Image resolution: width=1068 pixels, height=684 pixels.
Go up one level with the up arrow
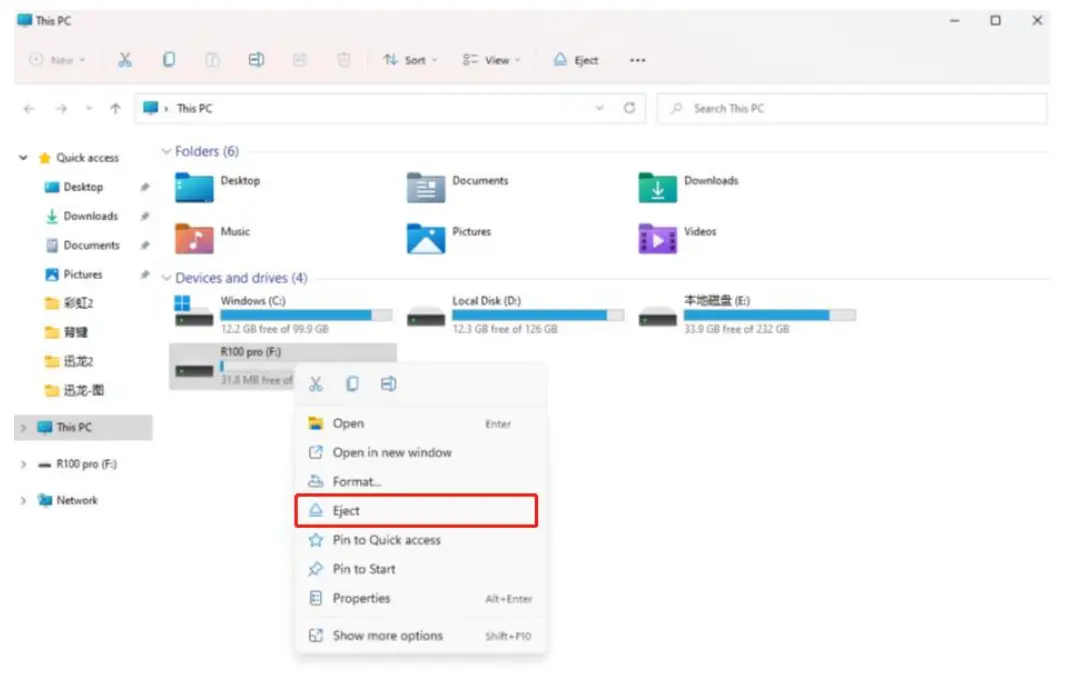(x=115, y=108)
